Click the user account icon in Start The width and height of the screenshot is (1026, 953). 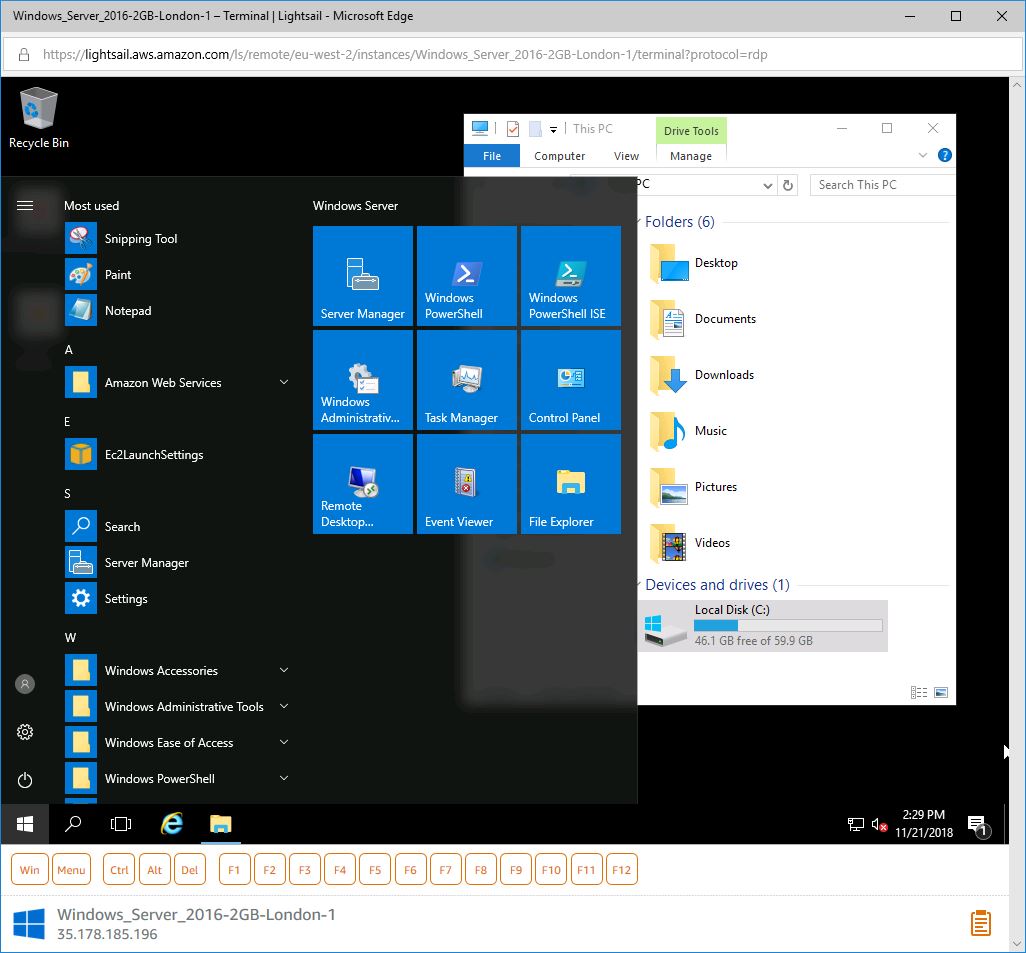coord(25,684)
